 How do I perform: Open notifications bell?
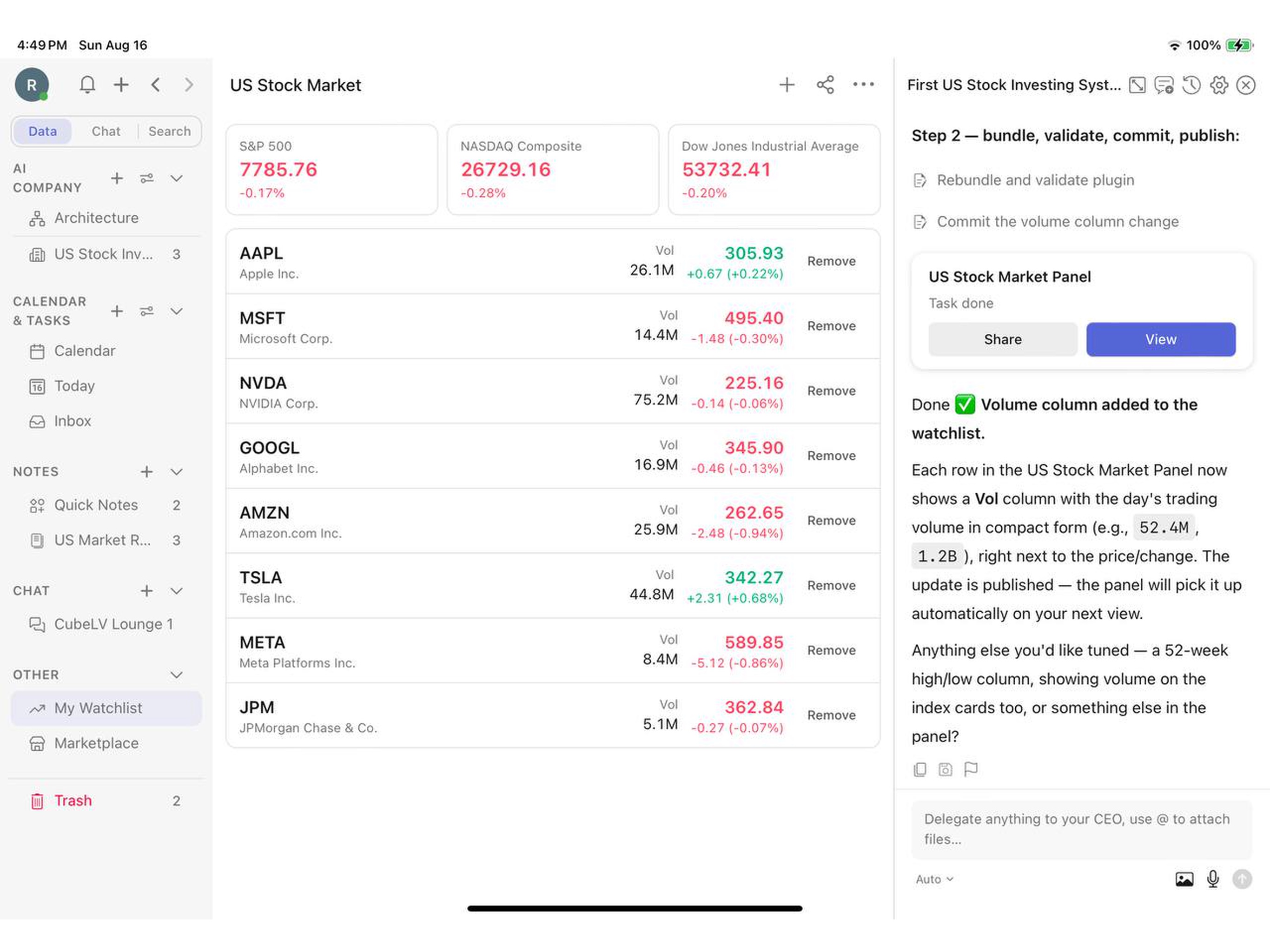coord(87,85)
